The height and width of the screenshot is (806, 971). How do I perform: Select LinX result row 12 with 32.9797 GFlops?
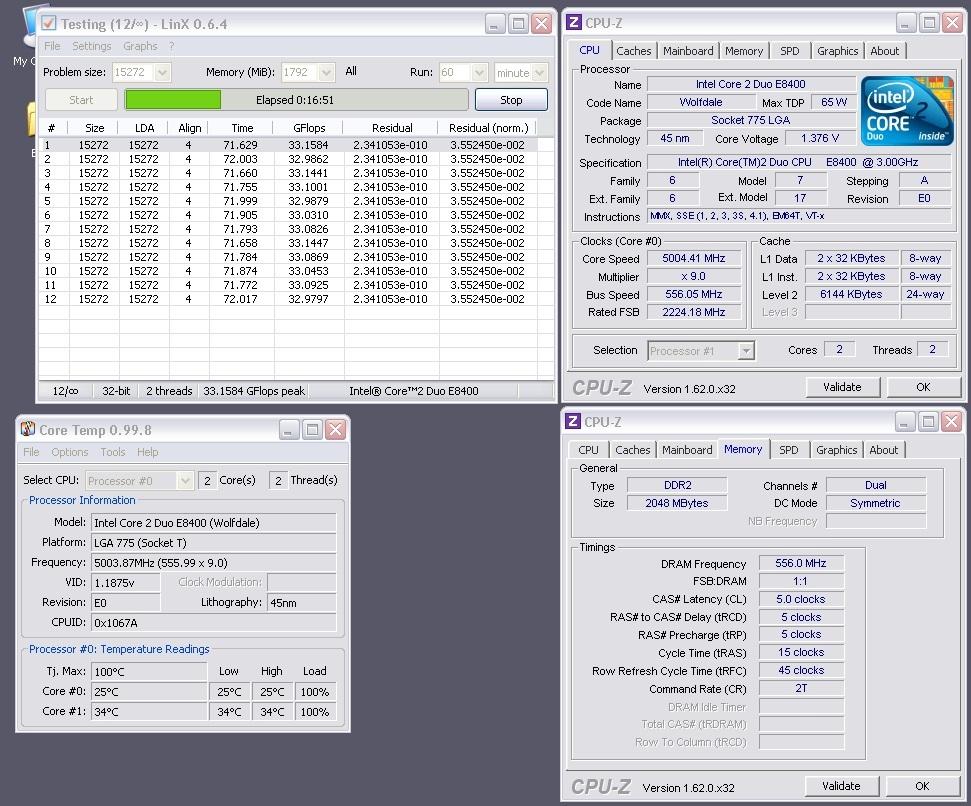tap(288, 299)
